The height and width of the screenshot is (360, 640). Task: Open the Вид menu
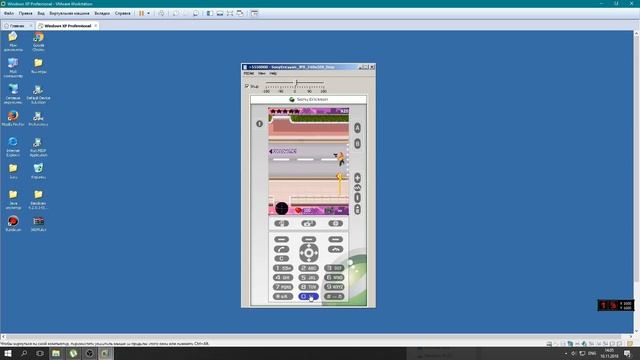coord(41,13)
